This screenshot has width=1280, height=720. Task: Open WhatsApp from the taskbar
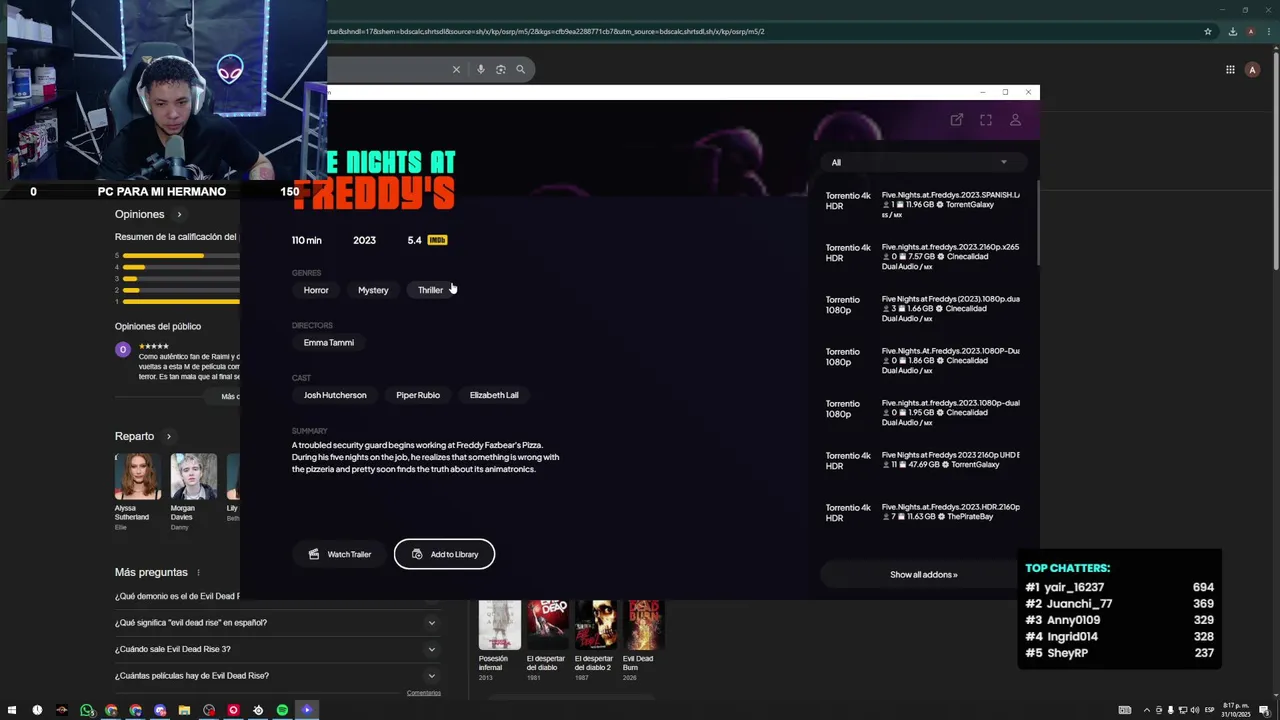tap(87, 710)
